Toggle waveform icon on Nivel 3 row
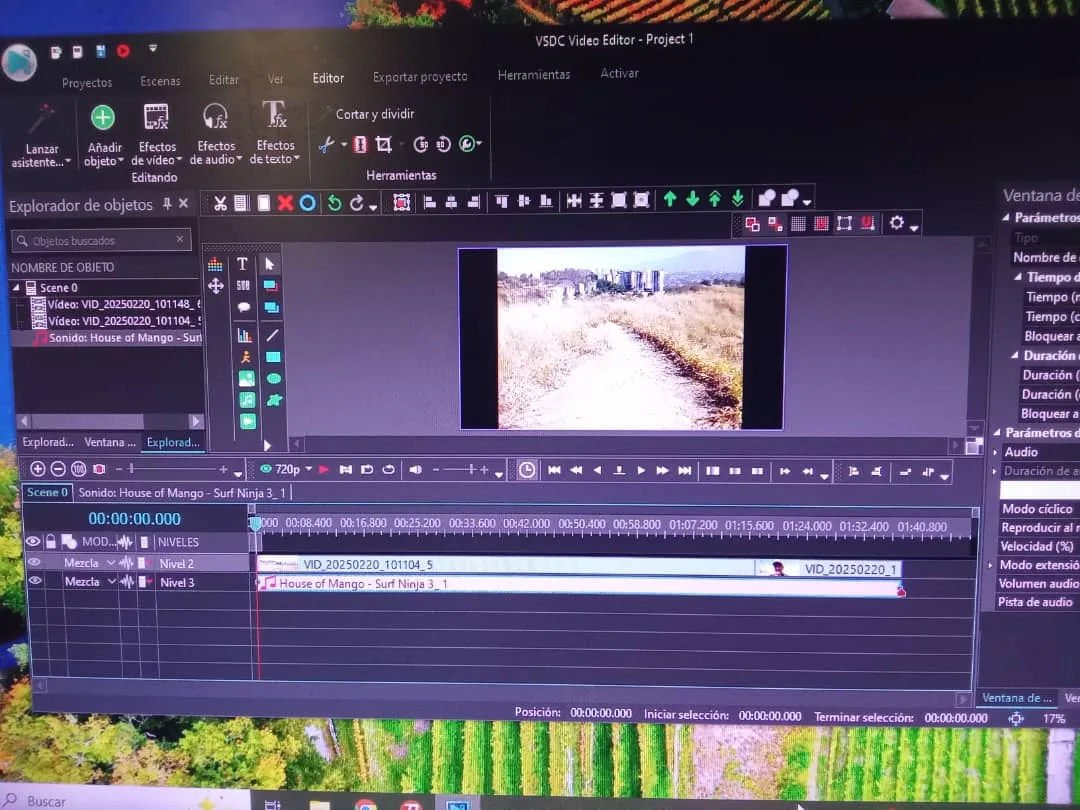1080x810 pixels. (x=127, y=581)
